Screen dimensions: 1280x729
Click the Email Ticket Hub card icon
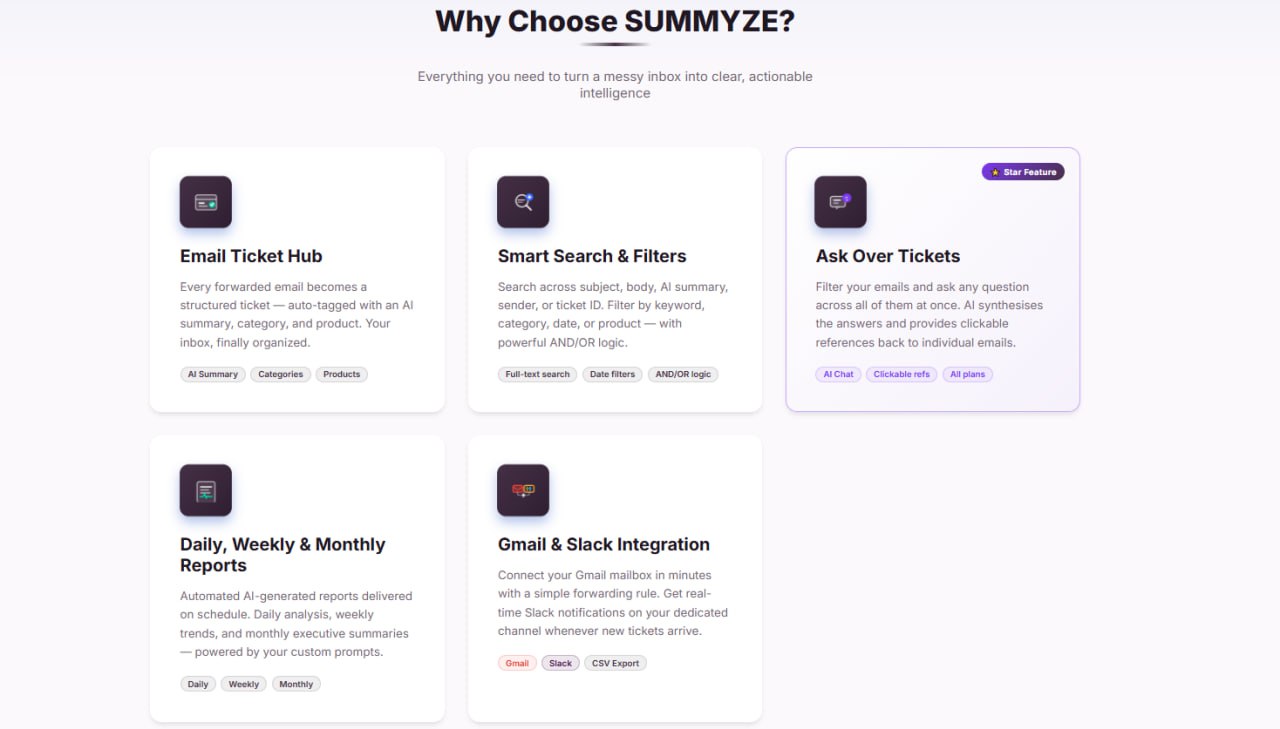(x=205, y=201)
